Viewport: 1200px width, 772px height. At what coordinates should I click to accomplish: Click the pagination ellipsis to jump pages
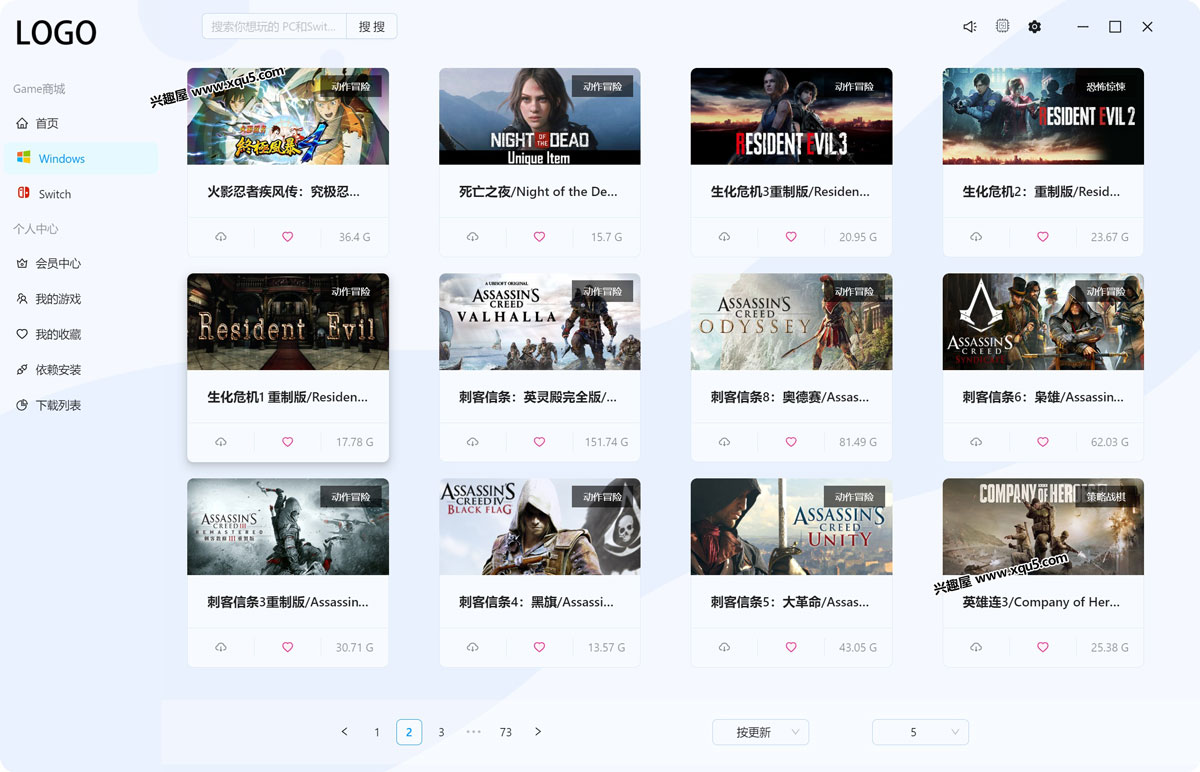tap(473, 732)
